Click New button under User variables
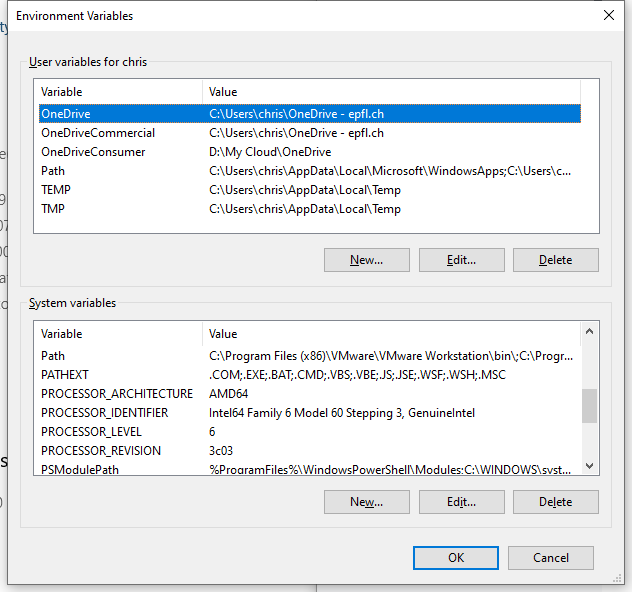The width and height of the screenshot is (632, 592). click(x=367, y=260)
